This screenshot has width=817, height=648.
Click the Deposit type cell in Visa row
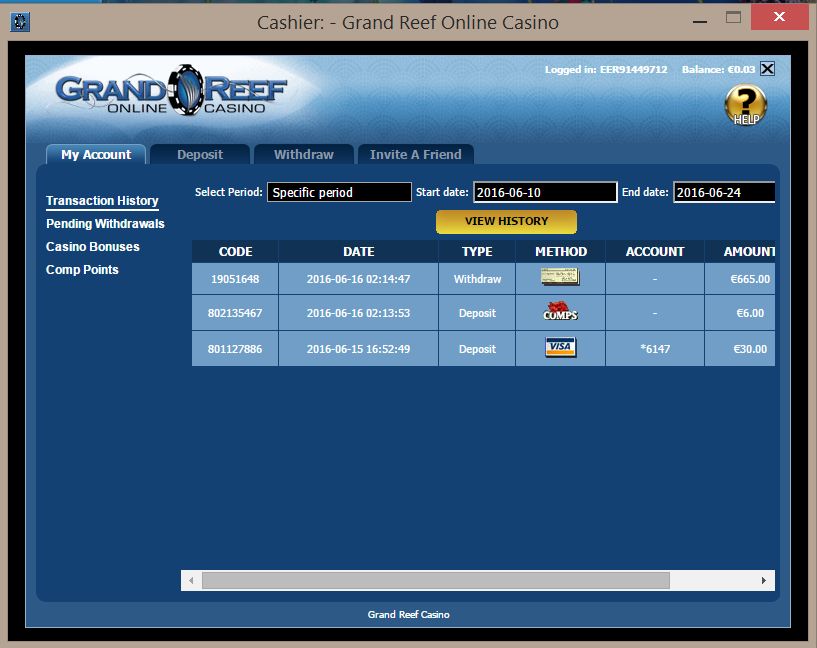coord(477,349)
